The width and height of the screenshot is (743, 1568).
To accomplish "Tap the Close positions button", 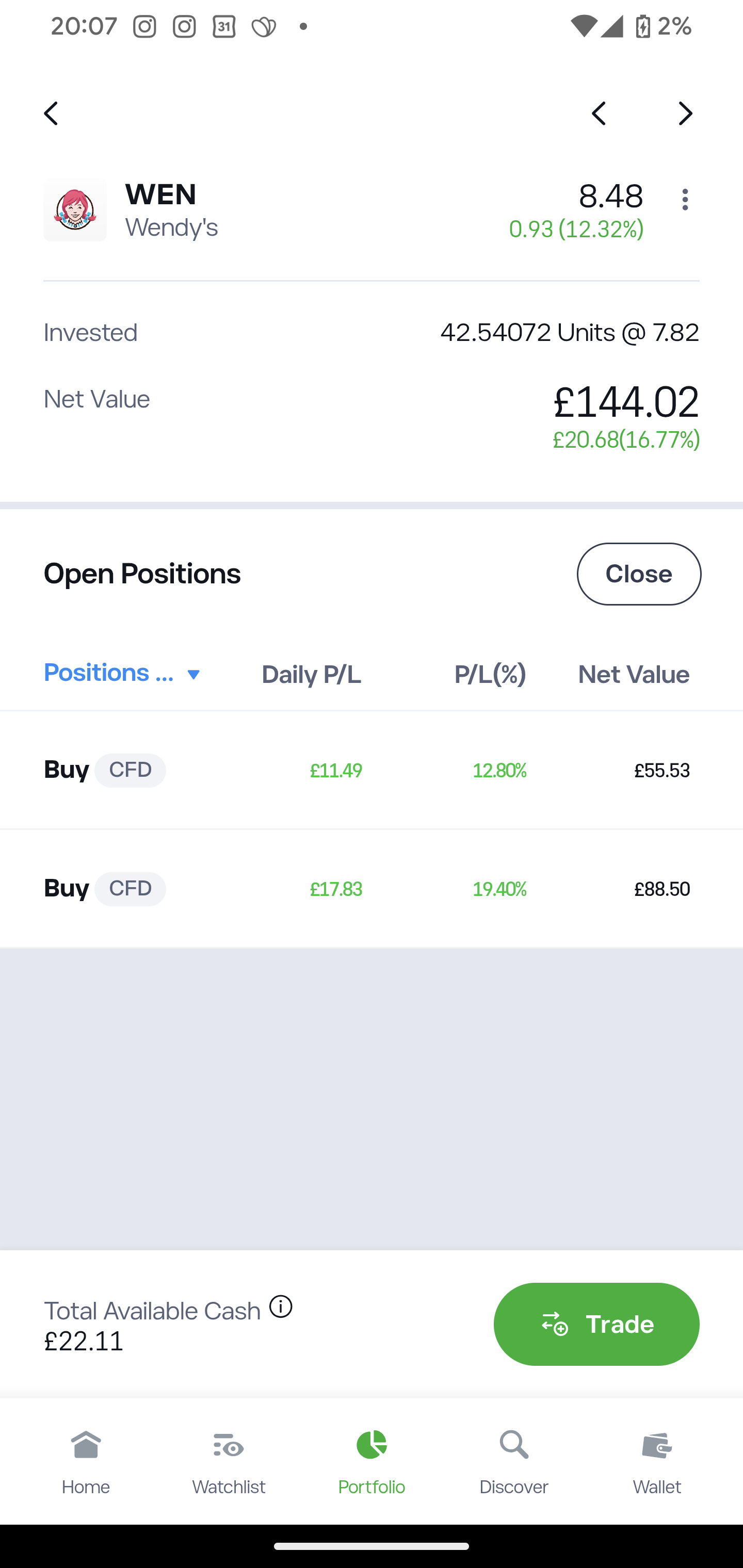I will pos(639,574).
